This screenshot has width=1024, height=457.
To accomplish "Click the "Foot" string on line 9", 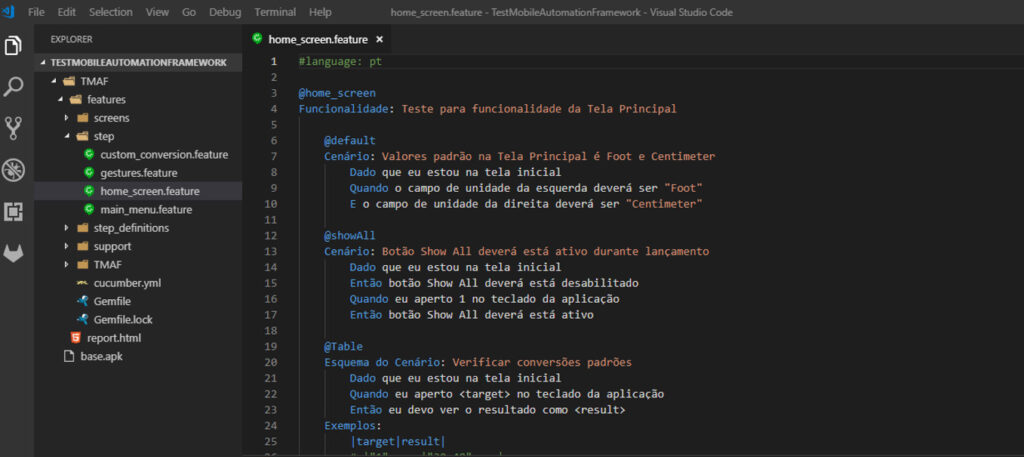I will pyautogui.click(x=682, y=188).
